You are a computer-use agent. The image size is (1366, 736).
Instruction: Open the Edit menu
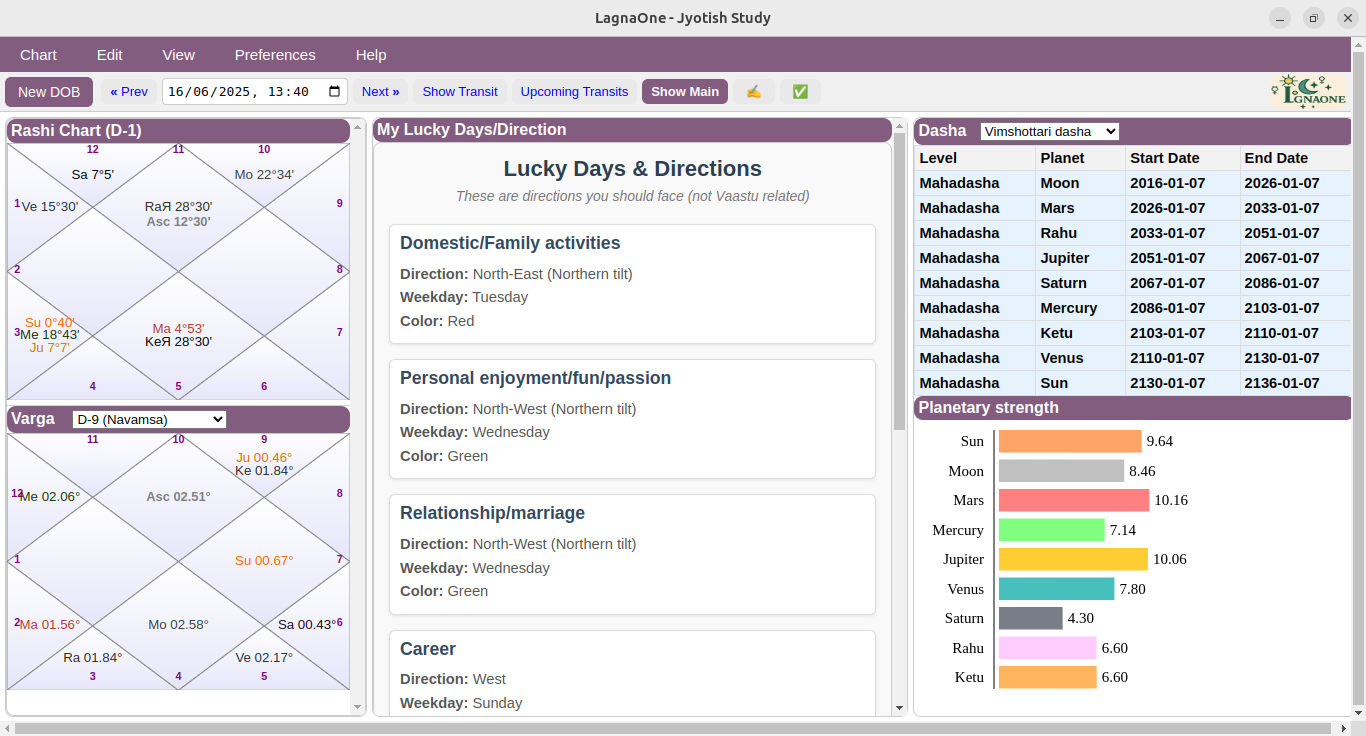coord(110,55)
